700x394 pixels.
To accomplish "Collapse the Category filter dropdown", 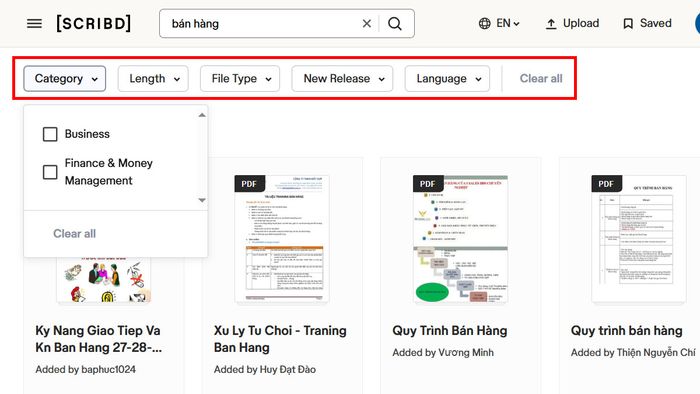I will 65,79.
